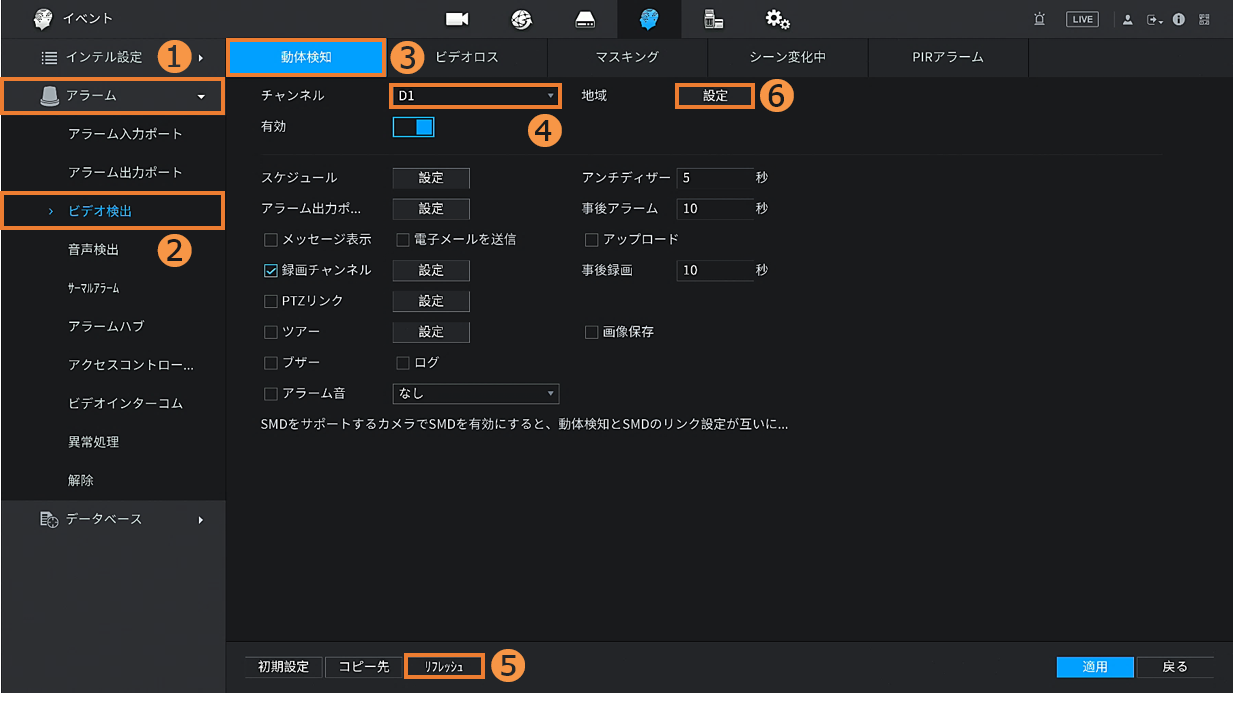Open the LIVE view icon

click(x=1082, y=19)
